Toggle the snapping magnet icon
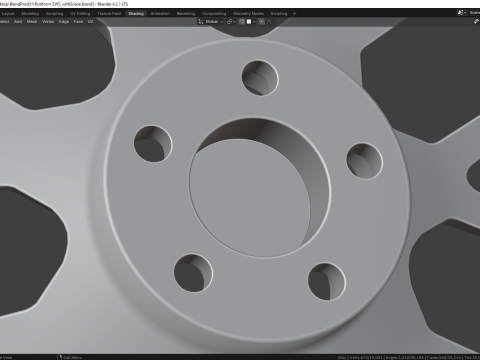This screenshot has height=360, width=480. pos(242,22)
